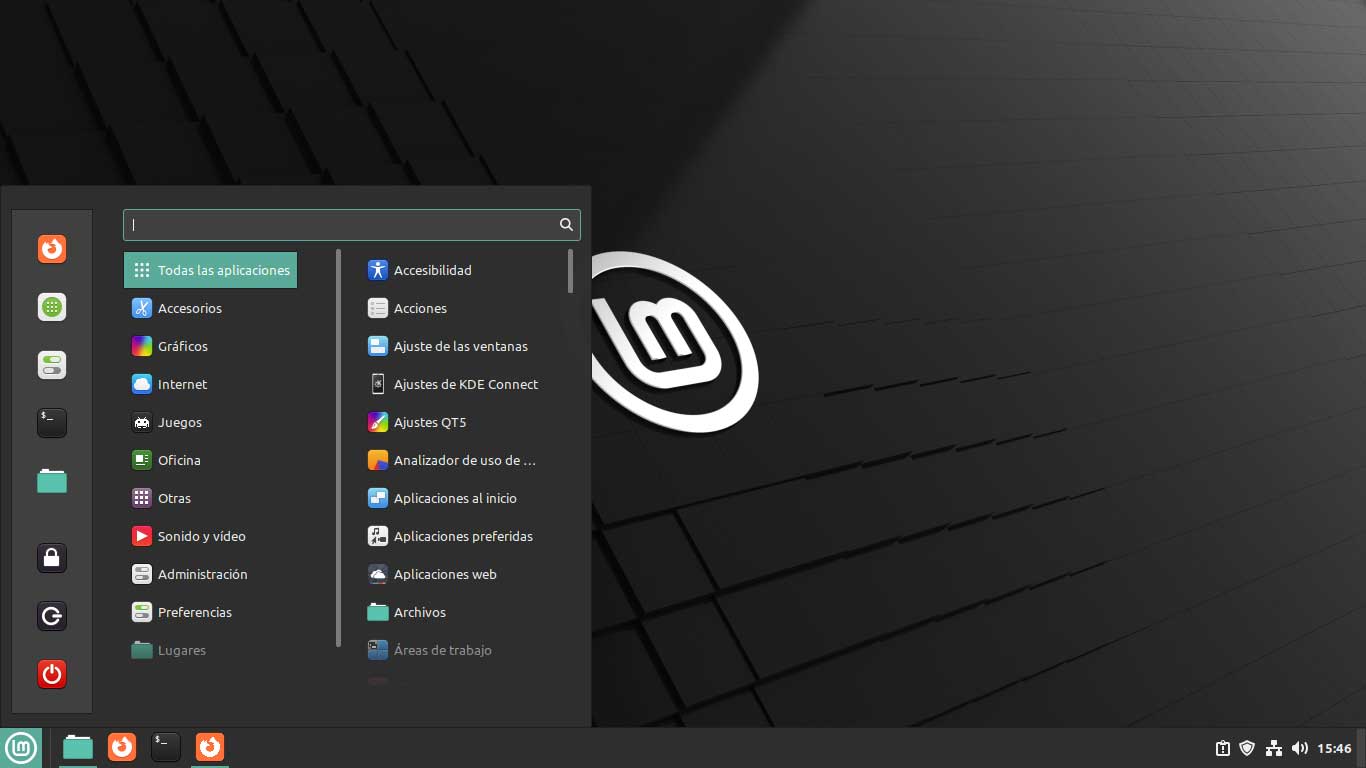1366x768 pixels.
Task: Switch to the running Firefox taskbar window
Action: click(210, 747)
